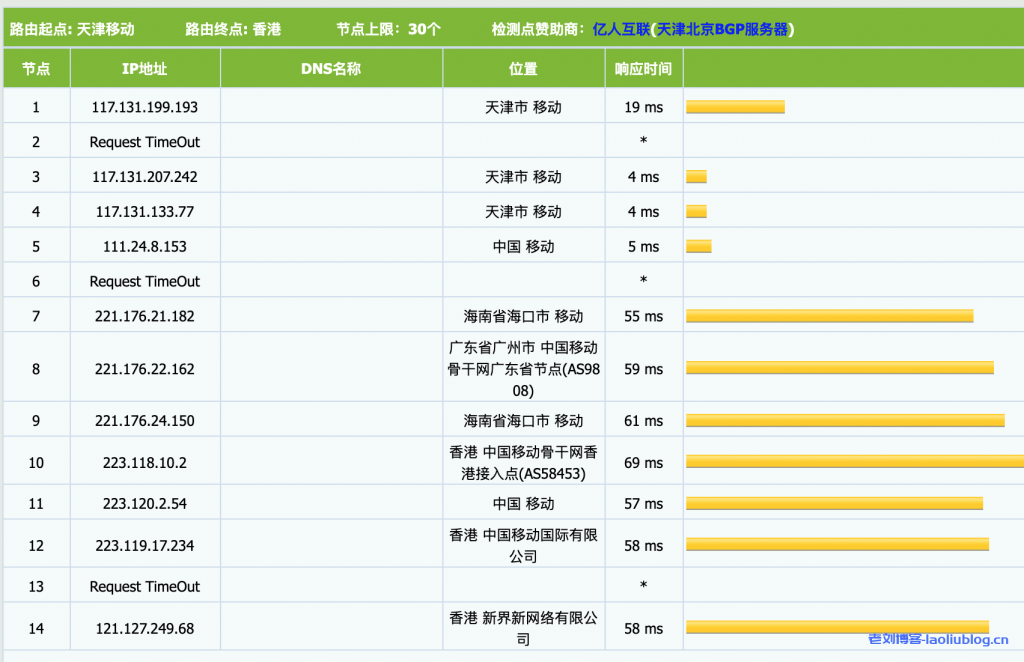1024x662 pixels.
Task: Select IP address 223.118.10.2
Action: 144,463
